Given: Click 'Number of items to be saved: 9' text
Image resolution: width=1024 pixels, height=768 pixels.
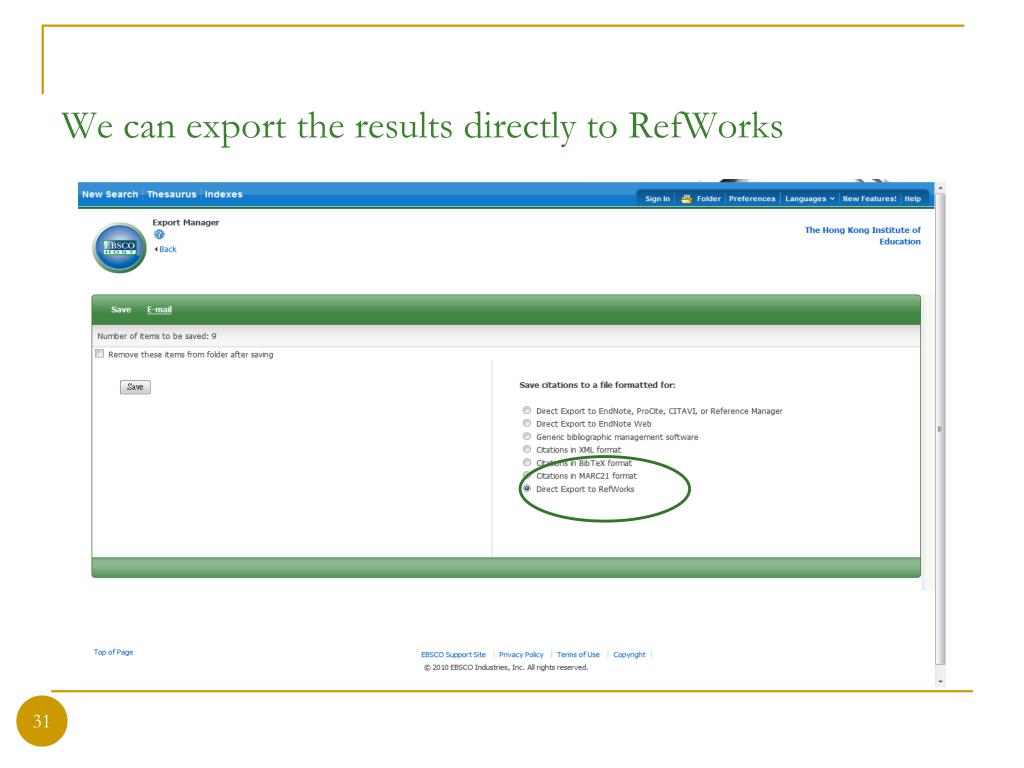Looking at the screenshot, I should (x=157, y=336).
